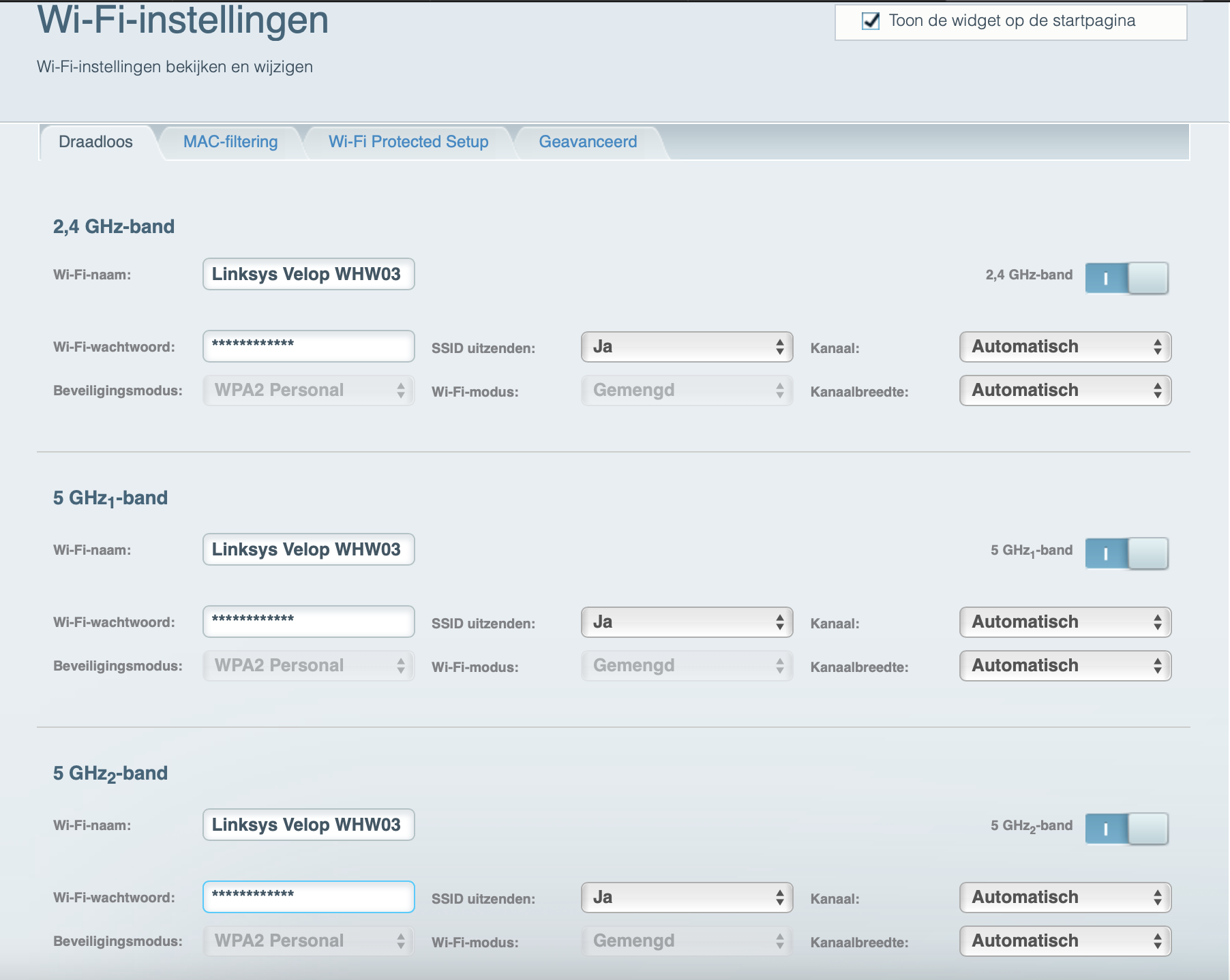The height and width of the screenshot is (980, 1230).
Task: Uncheck 'Toon de widget op de startpagina' checkbox
Action: pos(871,21)
